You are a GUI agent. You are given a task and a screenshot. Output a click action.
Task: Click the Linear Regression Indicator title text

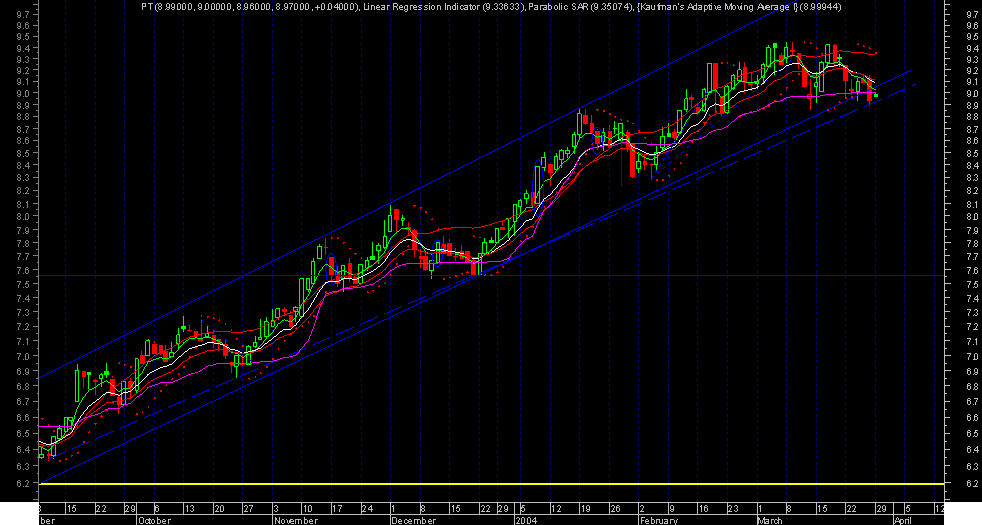(444, 7)
